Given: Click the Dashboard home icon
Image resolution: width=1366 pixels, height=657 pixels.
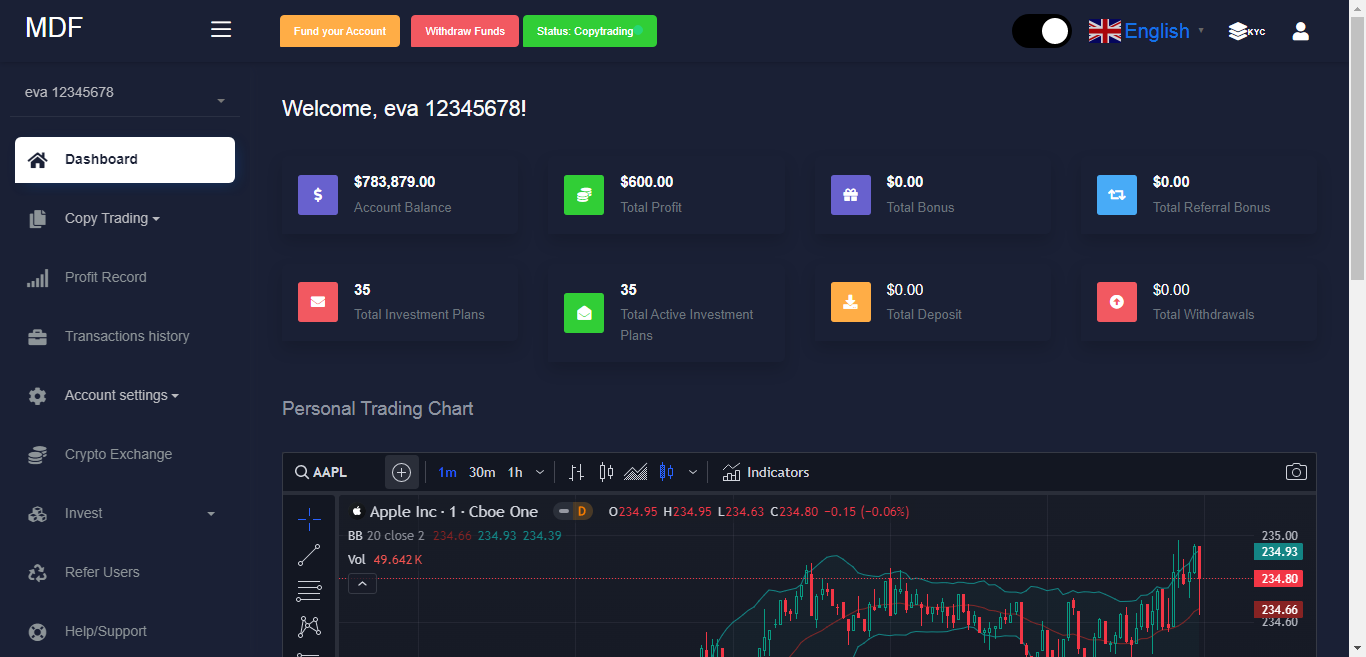Looking at the screenshot, I should coord(38,160).
